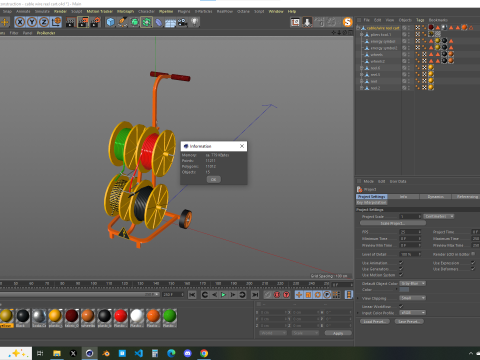Expand the pliers tool.1 tree node
480x360 pixels.
click(361, 34)
